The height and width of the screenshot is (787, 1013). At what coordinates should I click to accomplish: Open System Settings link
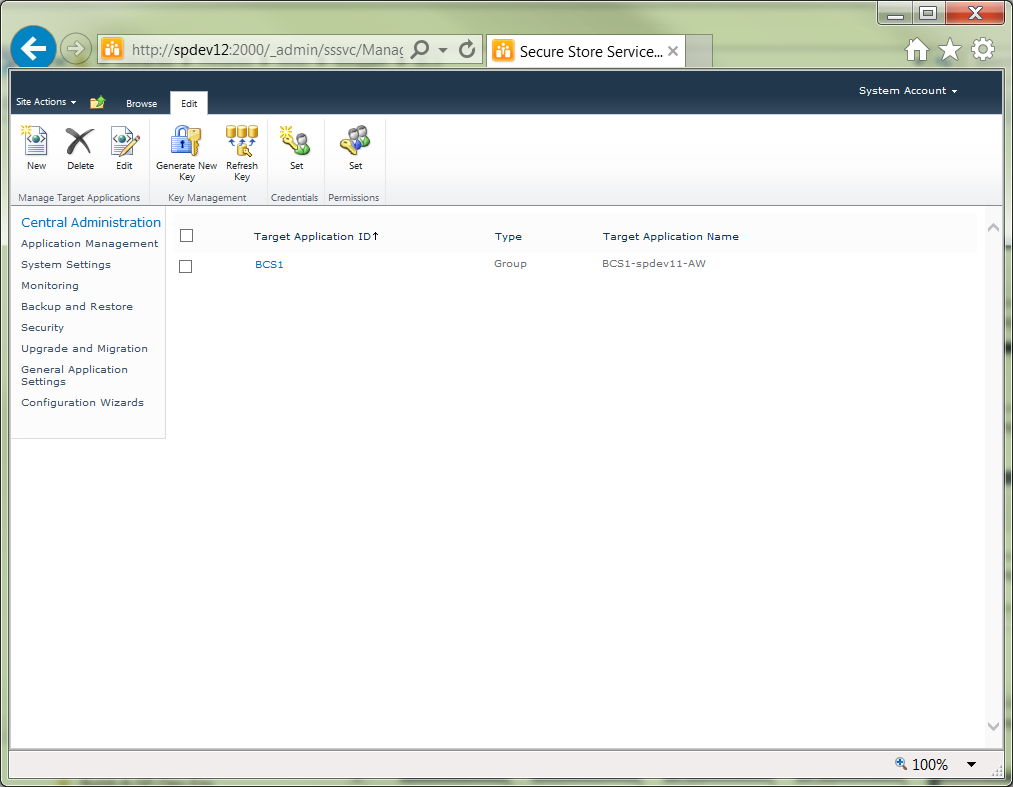pos(66,264)
